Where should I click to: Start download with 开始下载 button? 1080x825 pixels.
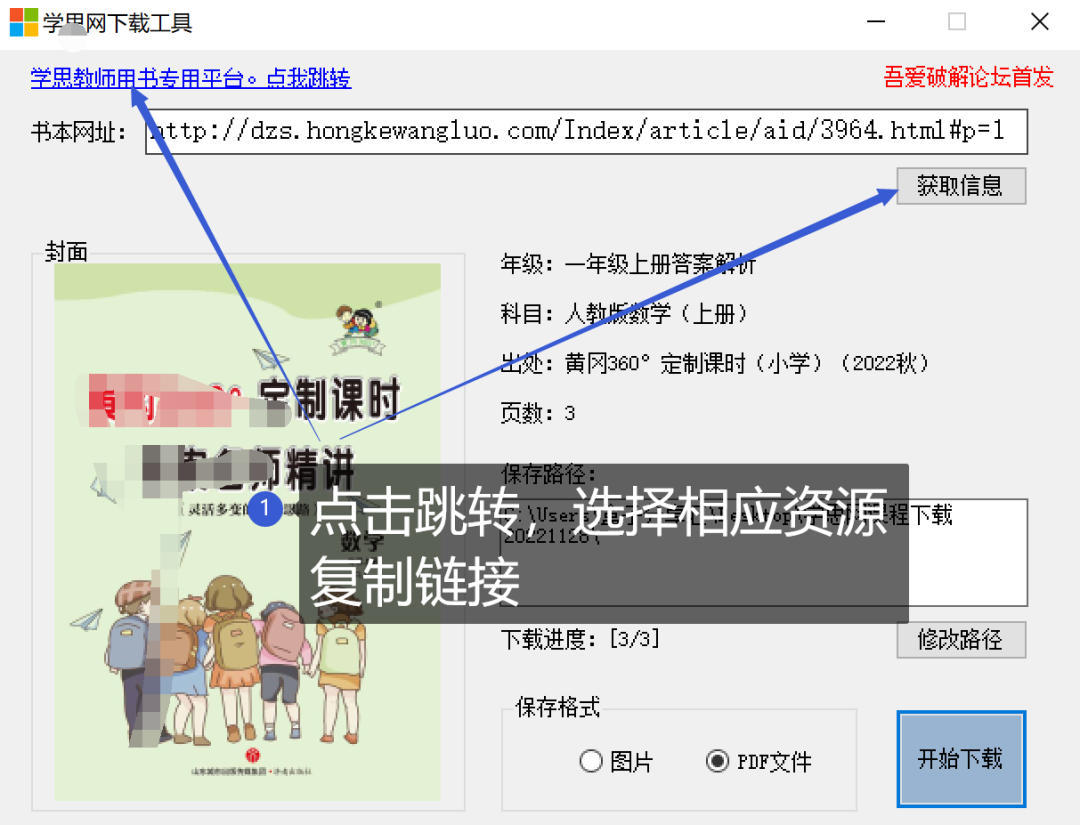961,759
